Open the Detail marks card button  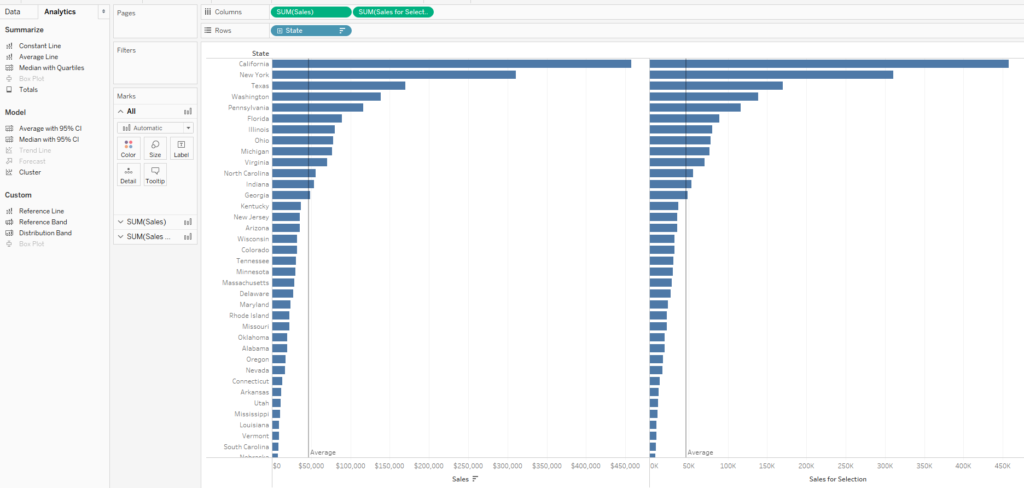(128, 175)
